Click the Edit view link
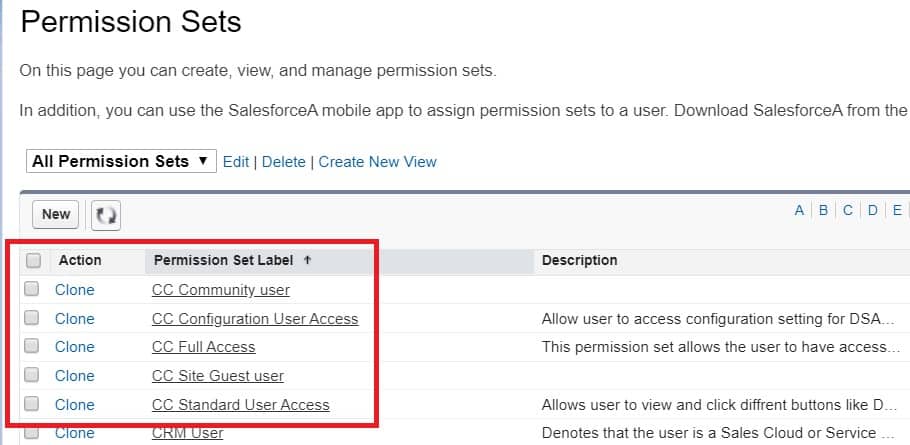The width and height of the screenshot is (910, 445). click(236, 162)
